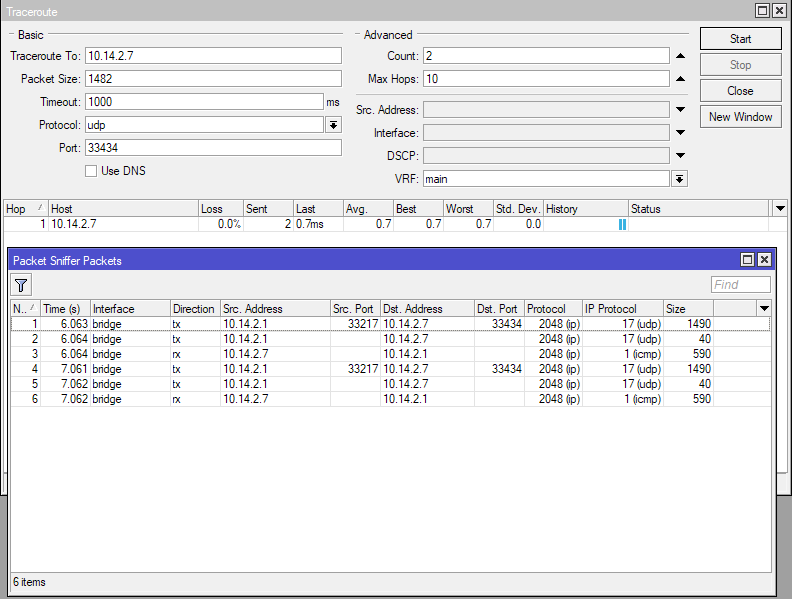Select packet 2 with size 40
792x599 pixels.
click(391, 339)
